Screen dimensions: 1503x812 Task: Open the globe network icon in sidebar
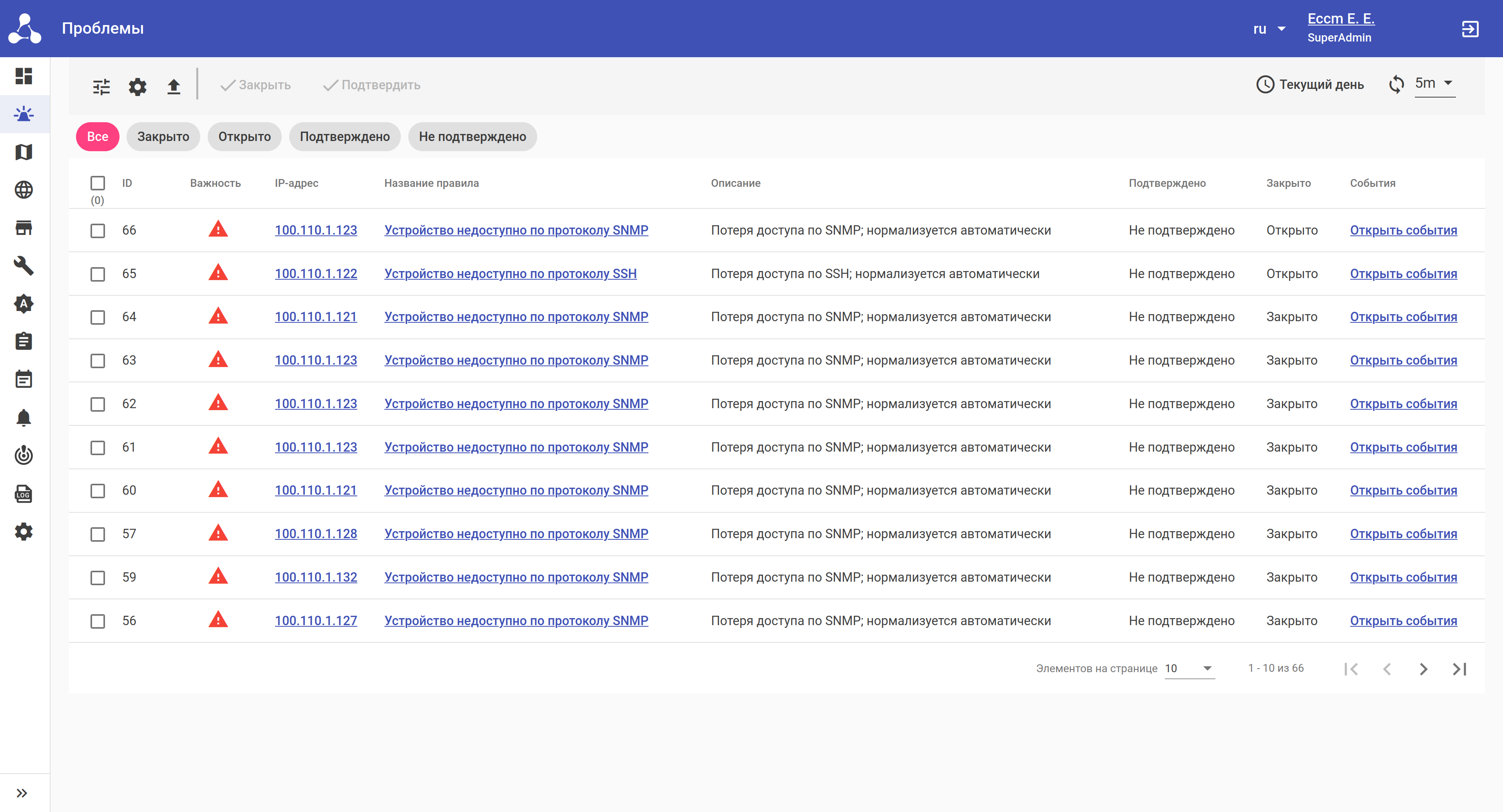[x=24, y=190]
